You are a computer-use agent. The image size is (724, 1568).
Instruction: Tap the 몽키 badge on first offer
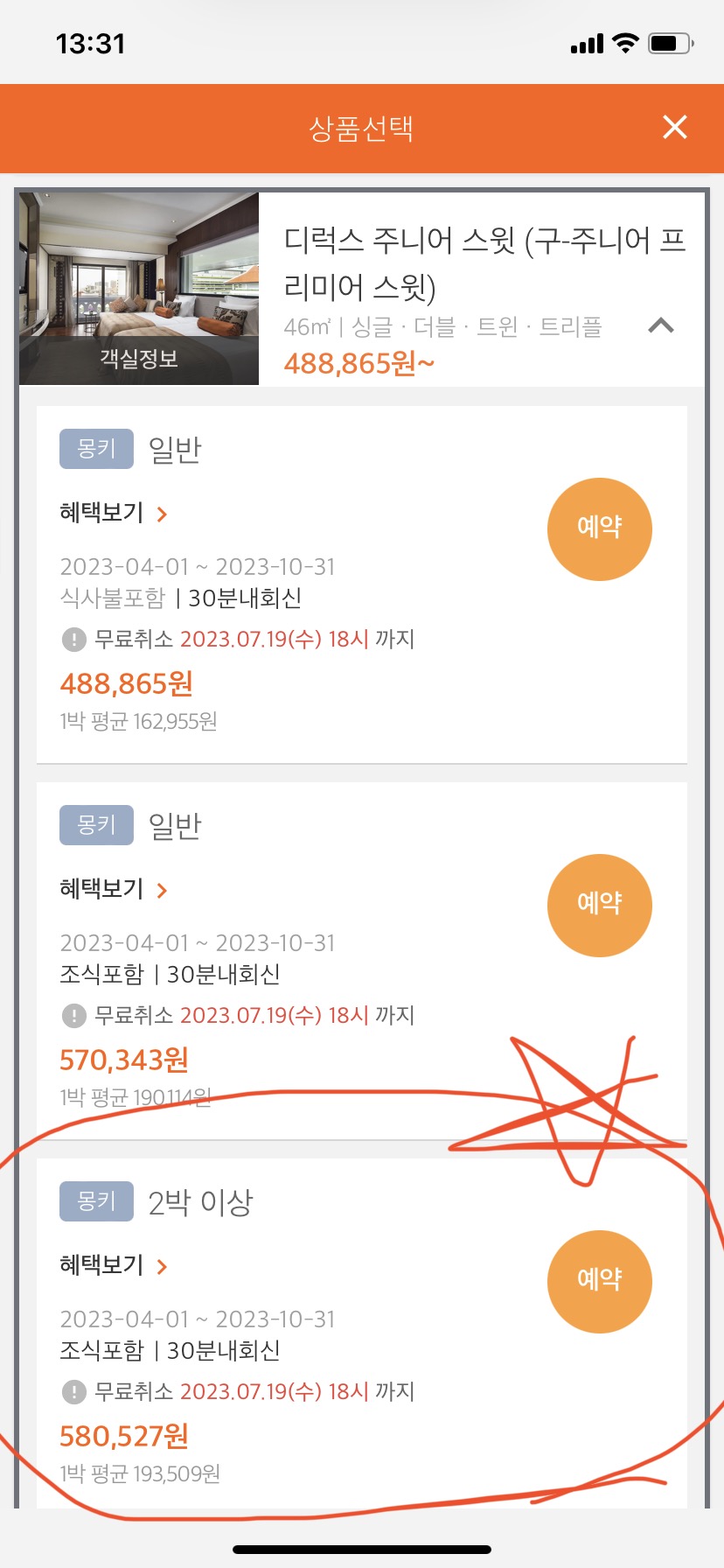pos(96,449)
